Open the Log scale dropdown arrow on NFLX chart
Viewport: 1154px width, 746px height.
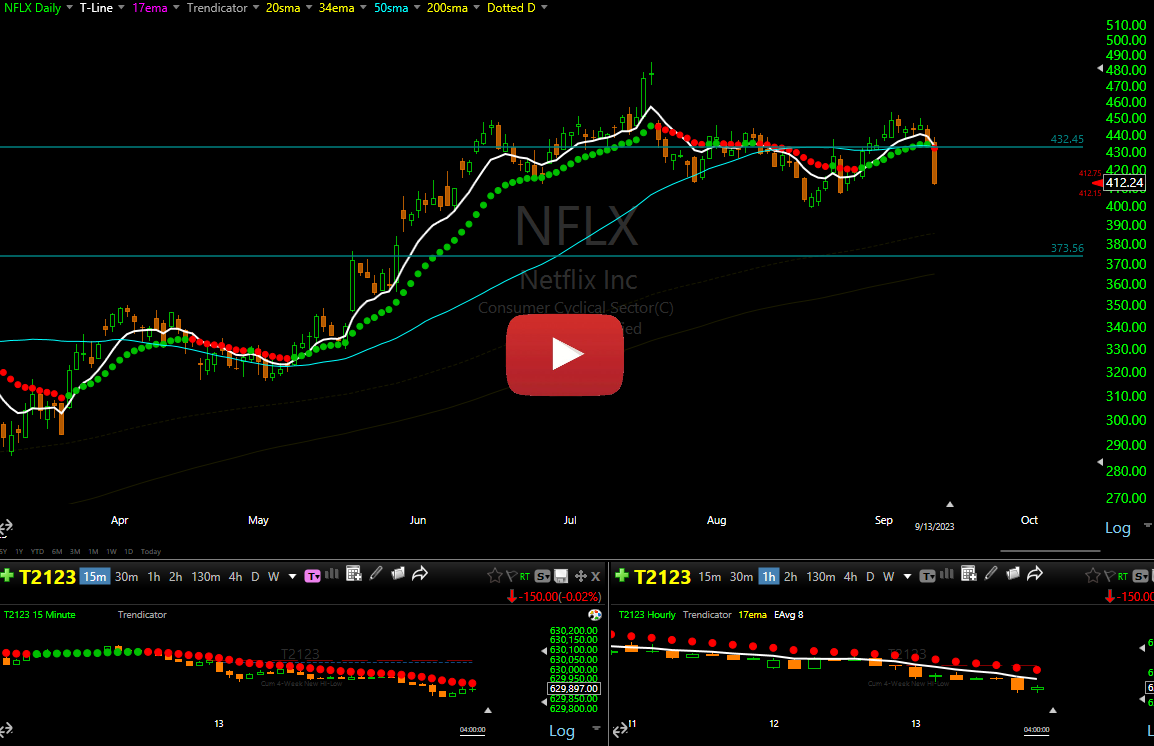tap(1147, 526)
